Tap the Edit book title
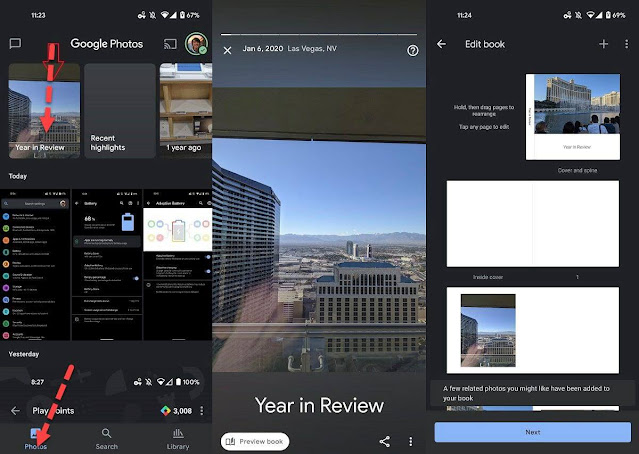Viewport: 639px width, 454px height. pyautogui.click(x=485, y=44)
